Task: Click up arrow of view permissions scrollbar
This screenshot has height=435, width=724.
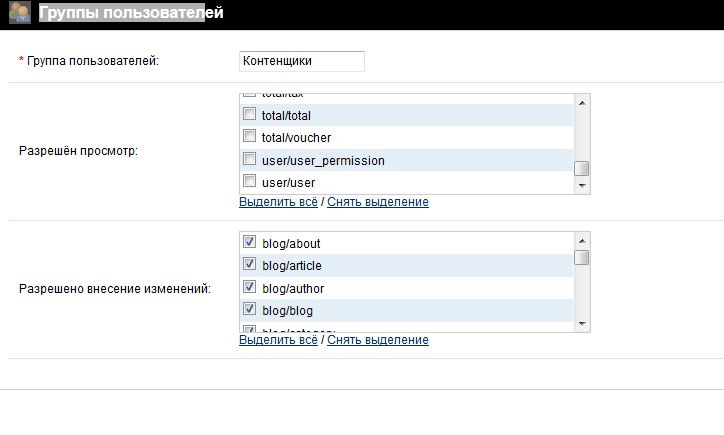Action: coord(582,101)
